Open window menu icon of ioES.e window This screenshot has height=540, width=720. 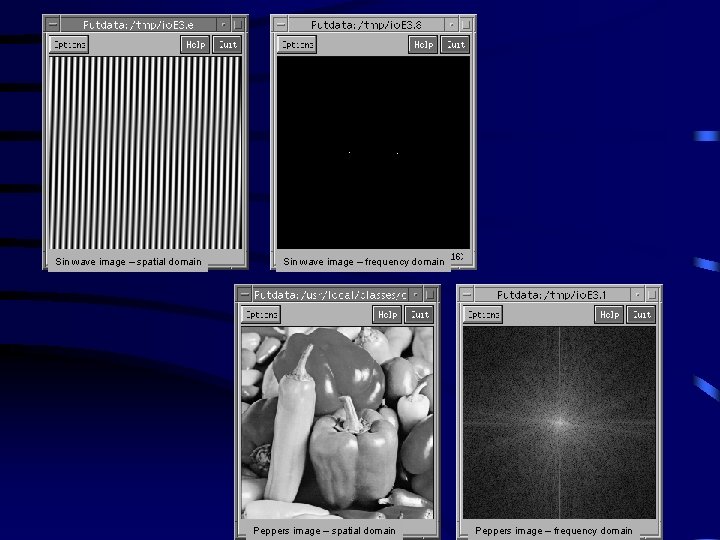click(x=53, y=24)
